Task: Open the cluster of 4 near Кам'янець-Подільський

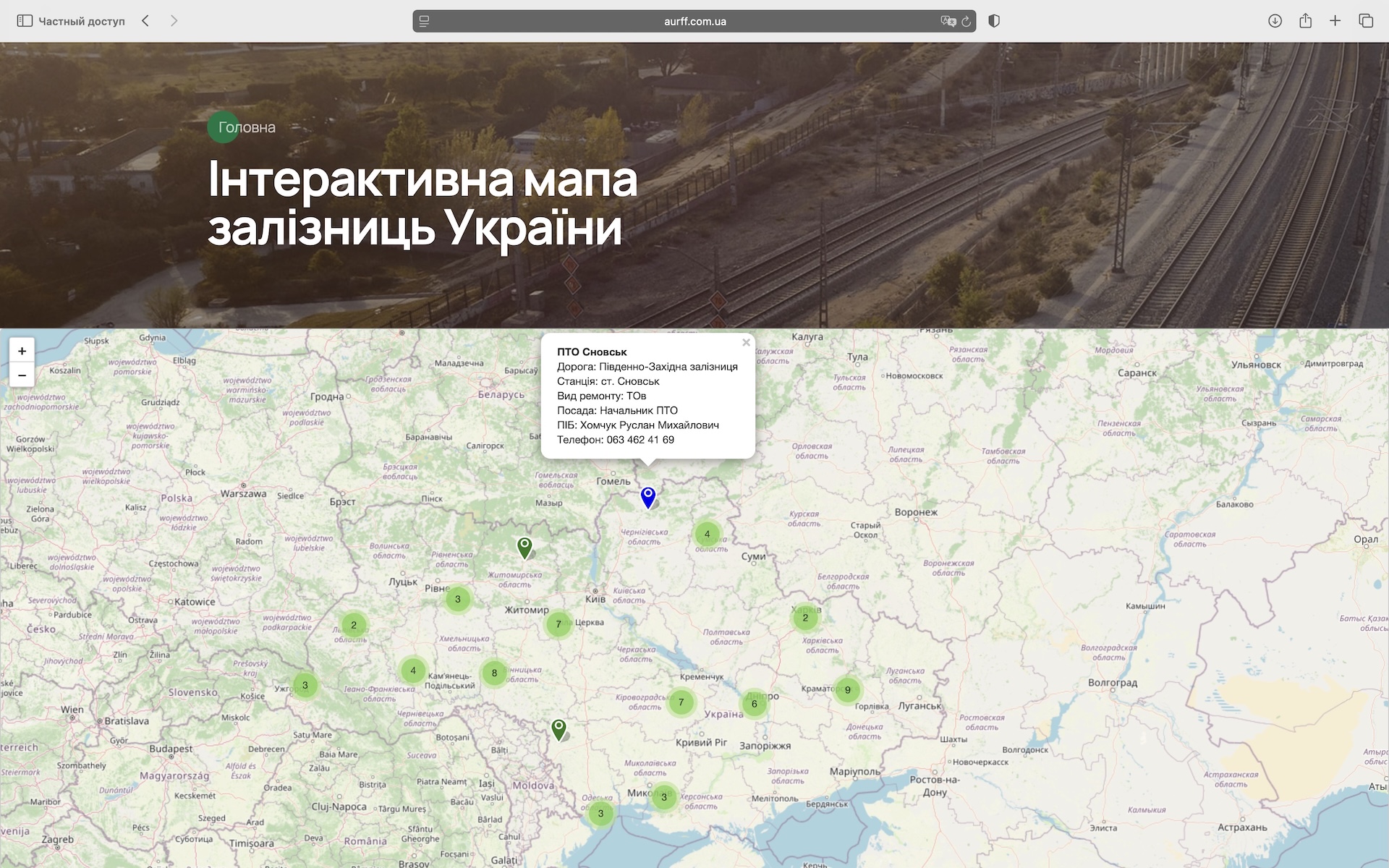Action: (413, 671)
